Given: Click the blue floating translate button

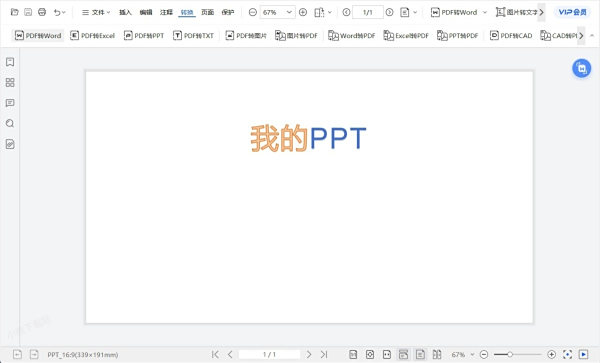Looking at the screenshot, I should coord(581,68).
